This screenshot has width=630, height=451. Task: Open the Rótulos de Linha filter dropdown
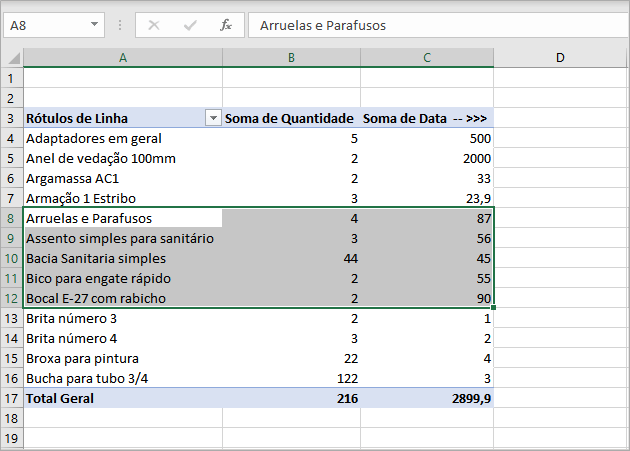pyautogui.click(x=213, y=118)
